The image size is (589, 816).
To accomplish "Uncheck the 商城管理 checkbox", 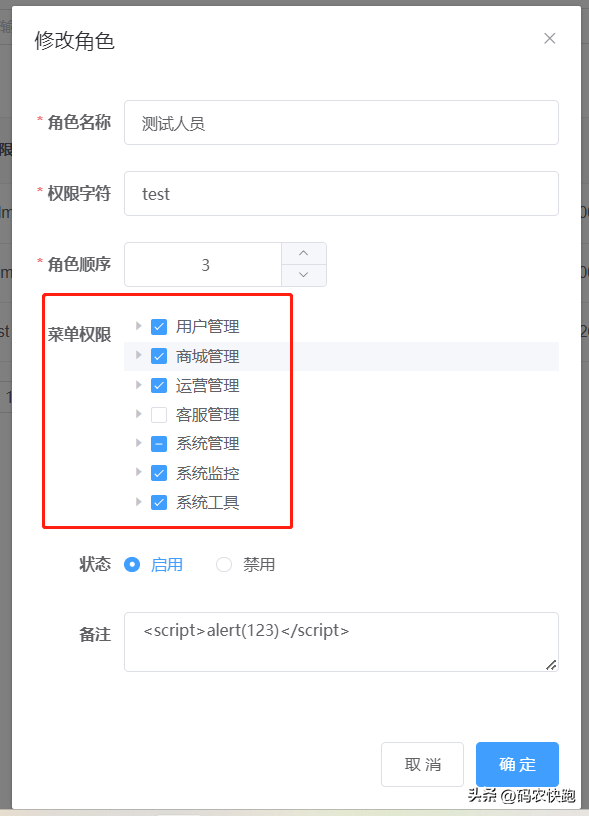I will pos(159,356).
